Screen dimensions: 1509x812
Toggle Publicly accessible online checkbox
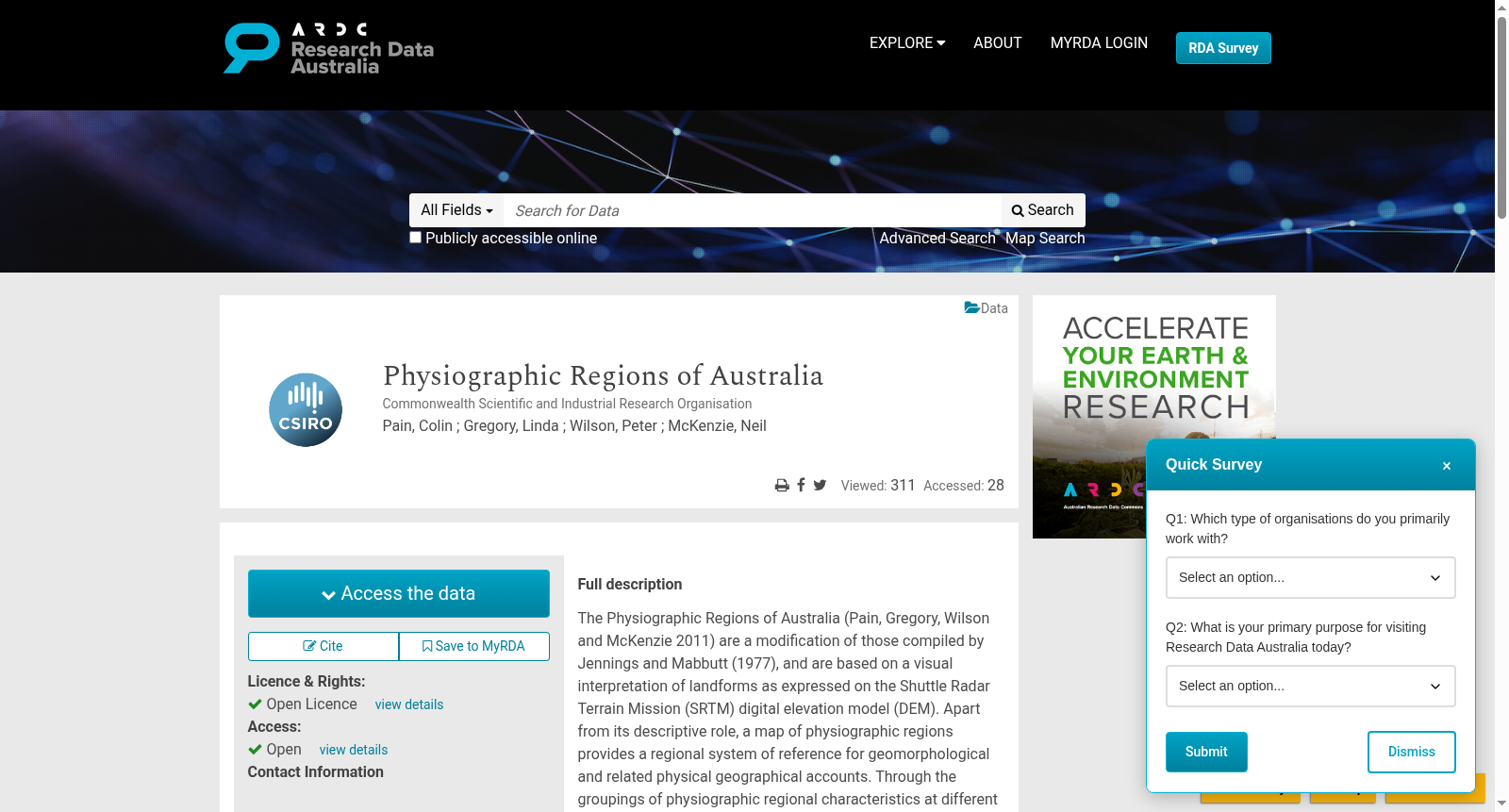pyautogui.click(x=415, y=238)
